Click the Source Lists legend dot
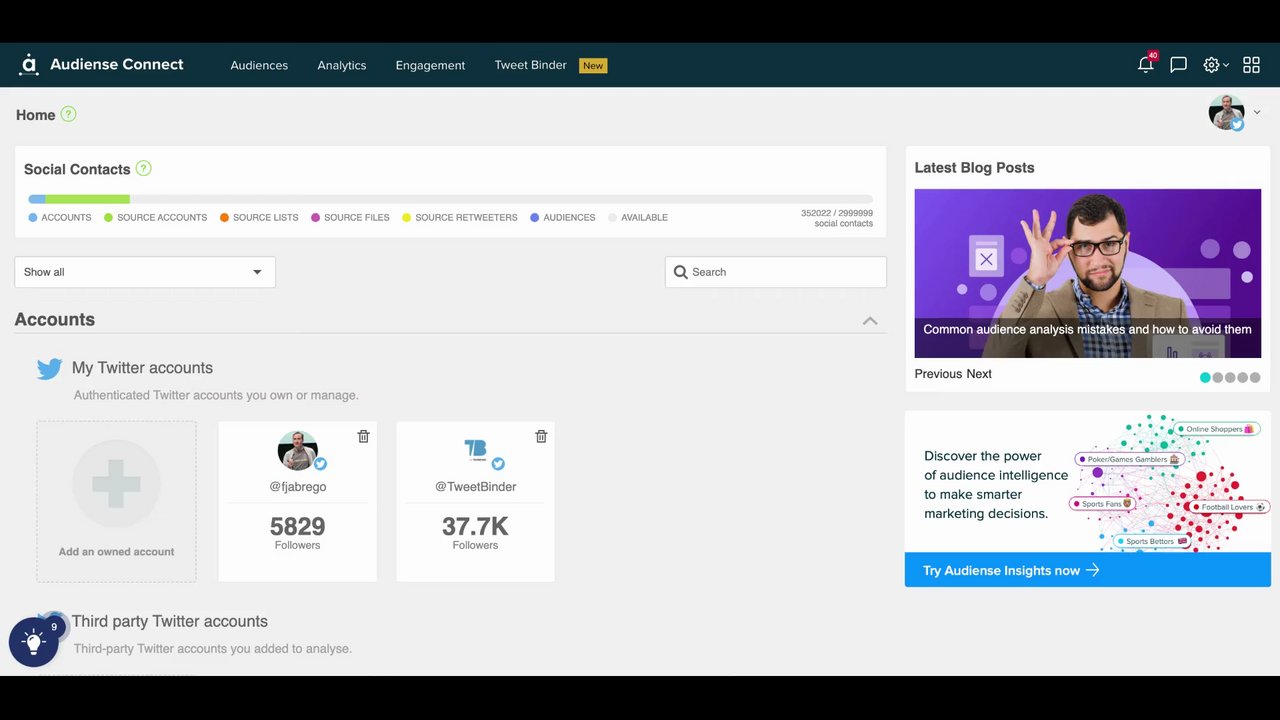 click(225, 217)
